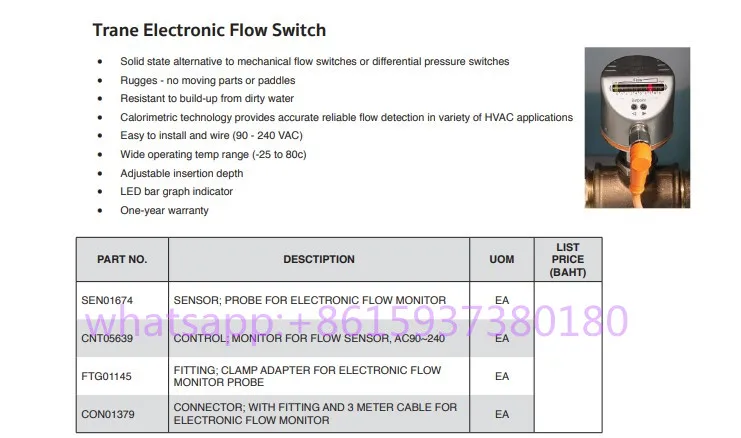Click the PART NO. column header
Image resolution: width=741 pixels, height=438 pixels.
pyautogui.click(x=122, y=259)
